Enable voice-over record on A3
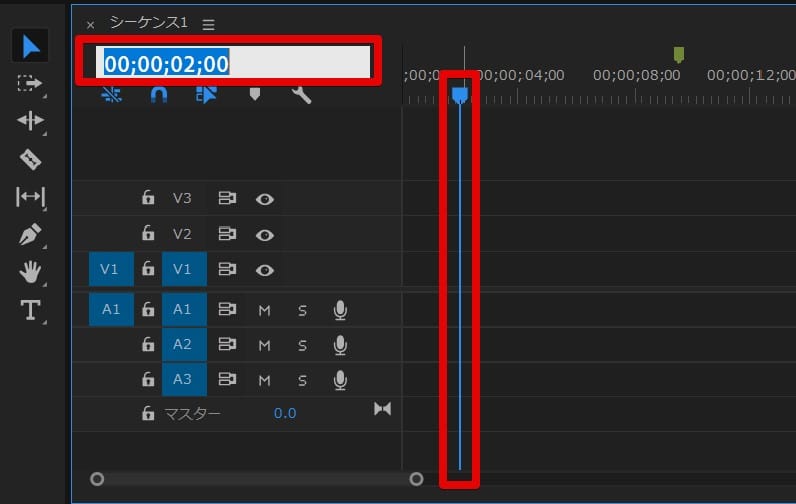Screen dimensions: 796x504 tap(340, 380)
